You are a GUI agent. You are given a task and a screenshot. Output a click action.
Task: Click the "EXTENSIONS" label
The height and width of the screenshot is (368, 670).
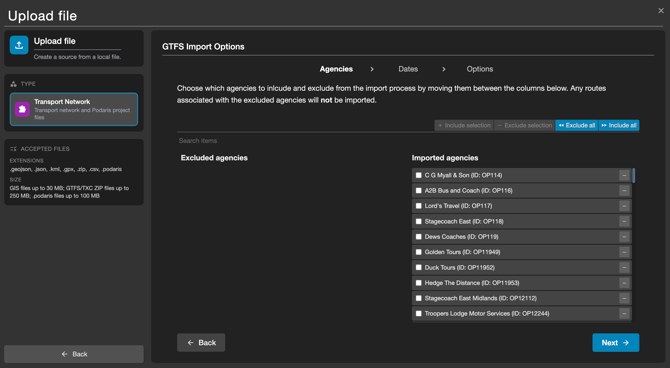point(26,161)
